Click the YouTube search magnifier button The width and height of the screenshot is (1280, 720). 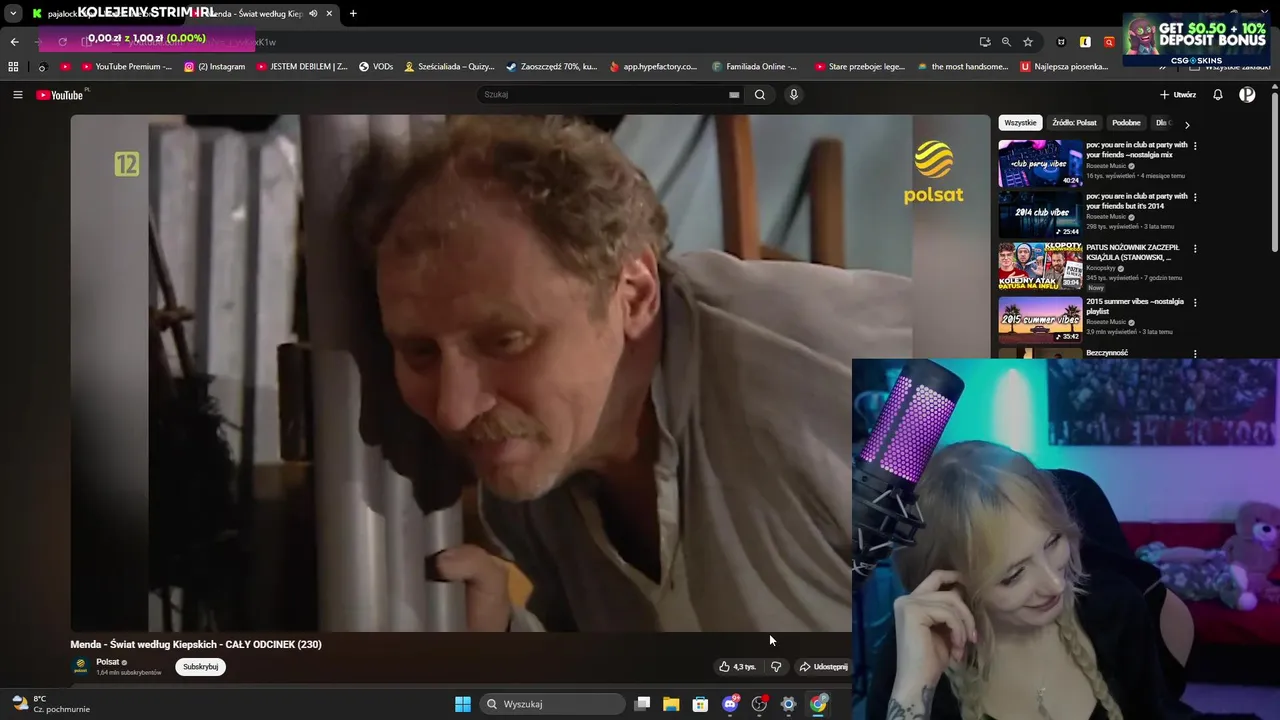(x=760, y=95)
